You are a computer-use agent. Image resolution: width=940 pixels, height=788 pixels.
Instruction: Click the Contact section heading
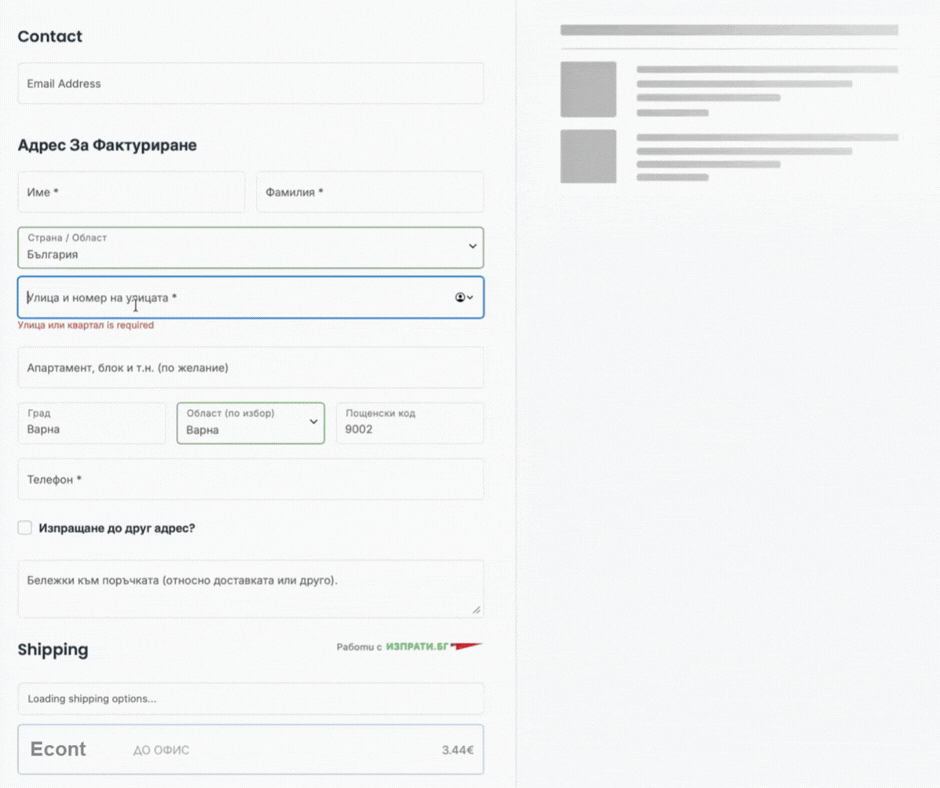coord(50,37)
